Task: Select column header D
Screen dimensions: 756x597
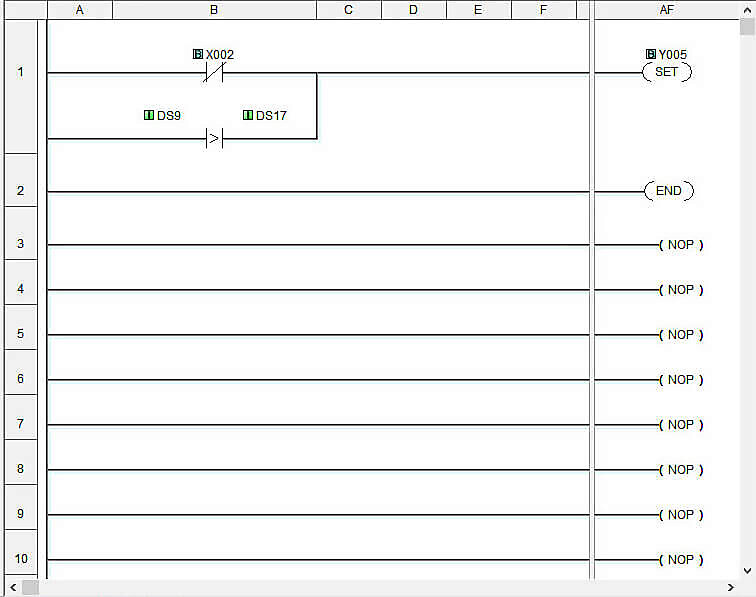Action: click(414, 10)
